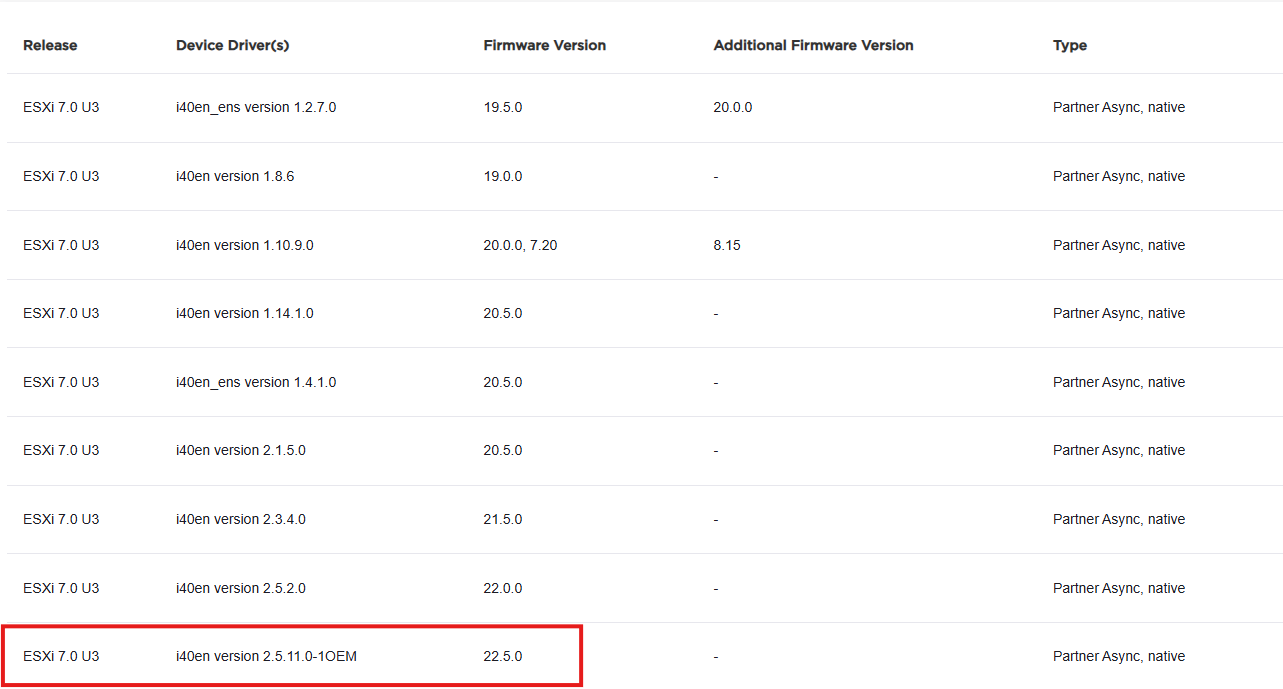Select the "20.0.0, 7.20" firmware cell

coord(520,245)
